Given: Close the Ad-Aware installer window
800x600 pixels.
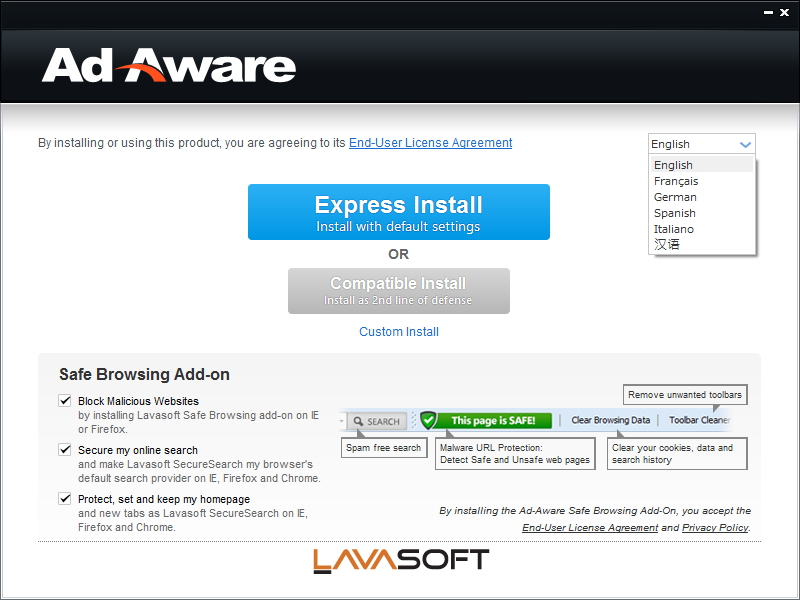Looking at the screenshot, I should tap(785, 13).
